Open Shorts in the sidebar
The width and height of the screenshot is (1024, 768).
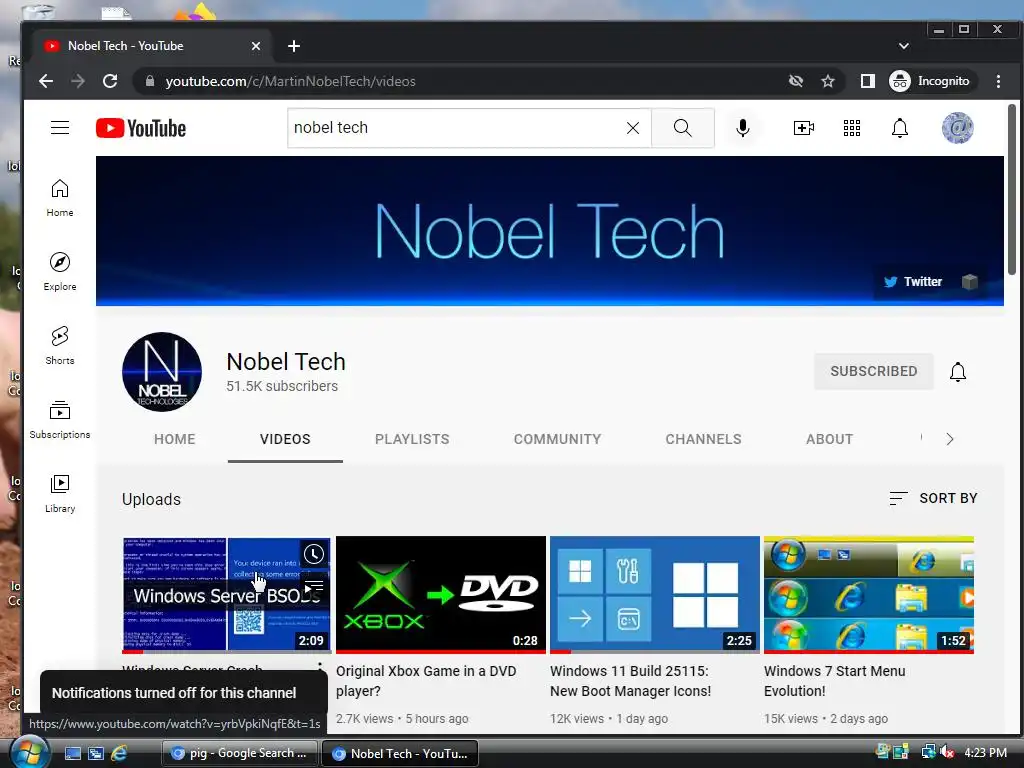point(60,345)
